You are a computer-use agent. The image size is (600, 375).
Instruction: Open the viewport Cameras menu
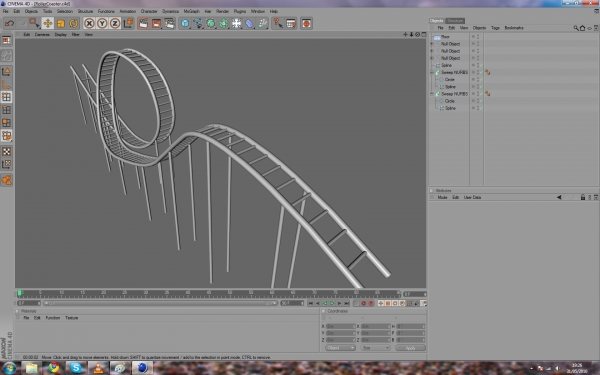click(x=42, y=34)
